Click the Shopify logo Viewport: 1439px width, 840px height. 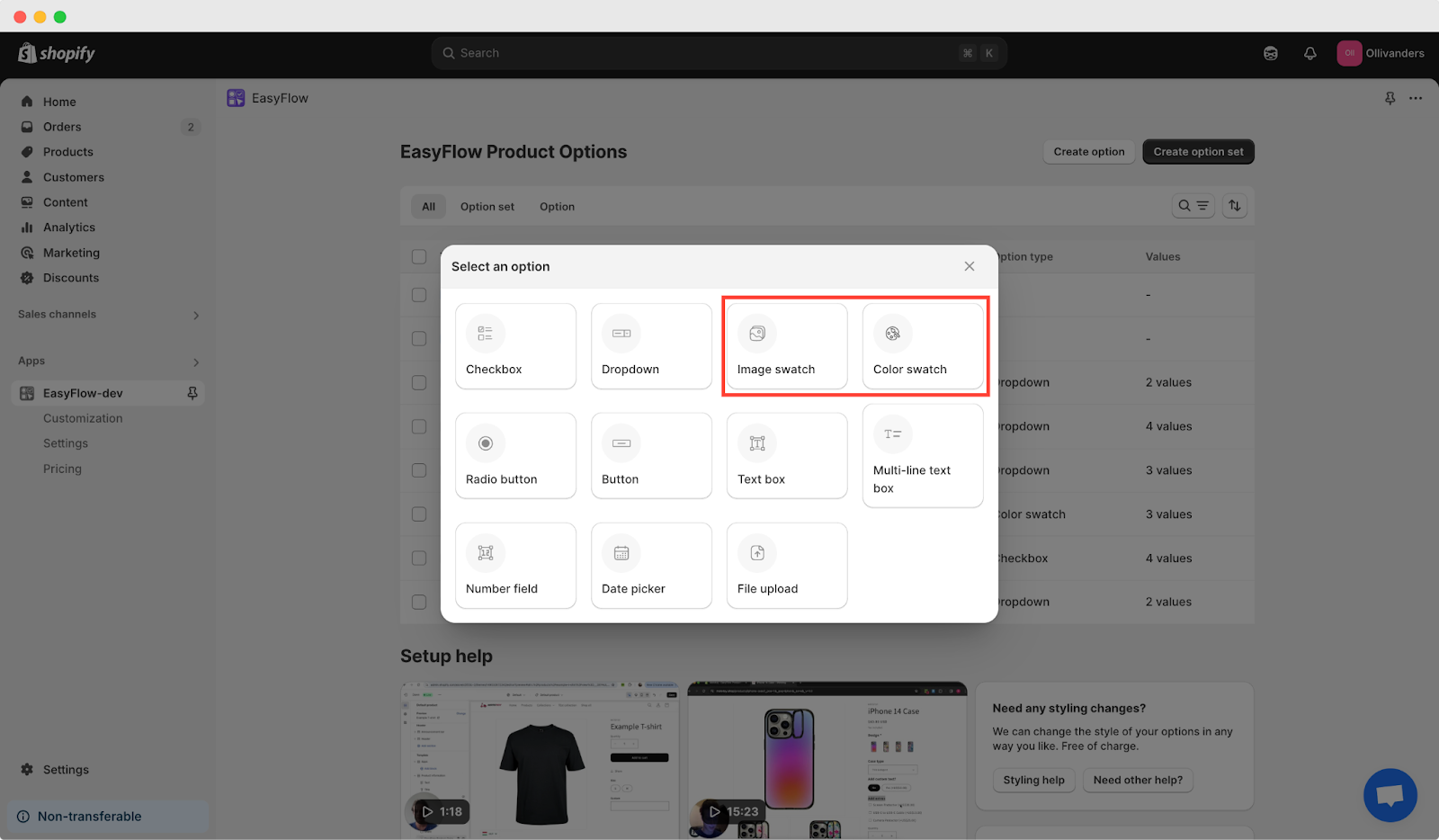57,53
